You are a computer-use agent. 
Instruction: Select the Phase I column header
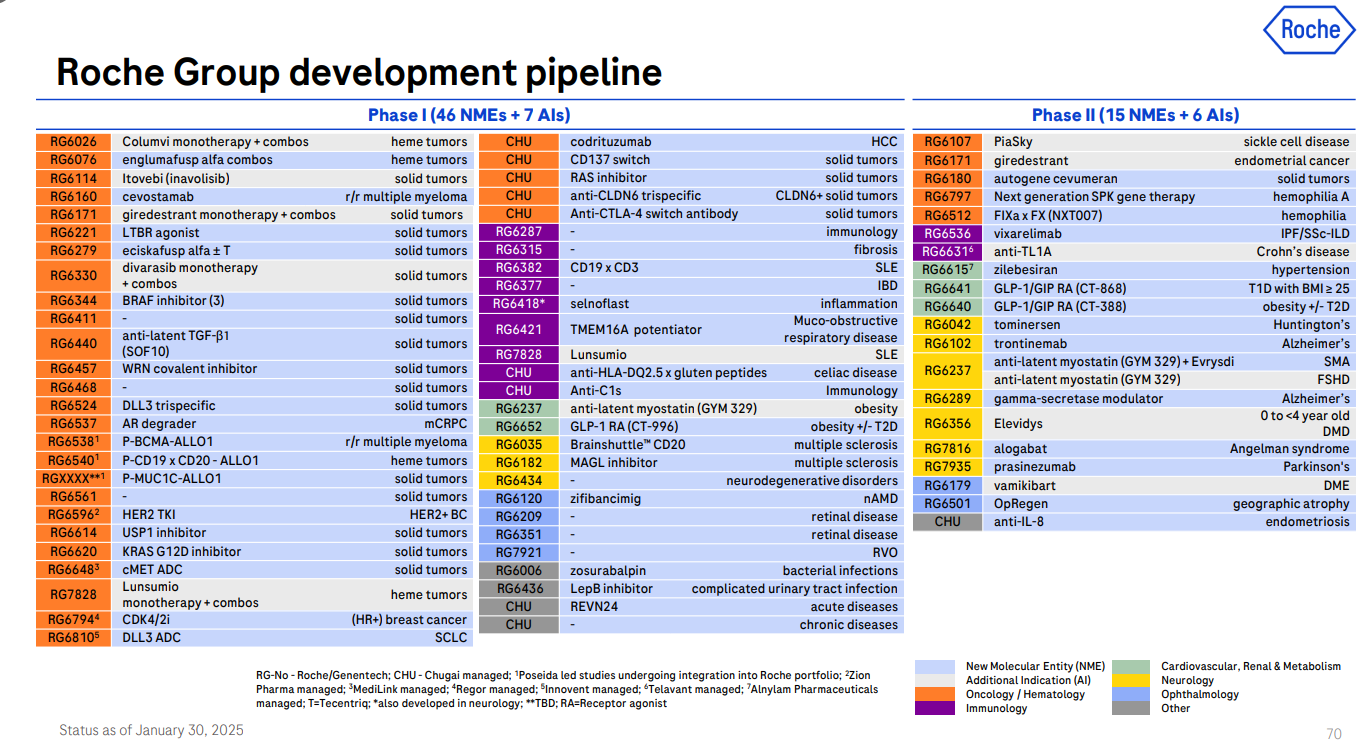[469, 115]
